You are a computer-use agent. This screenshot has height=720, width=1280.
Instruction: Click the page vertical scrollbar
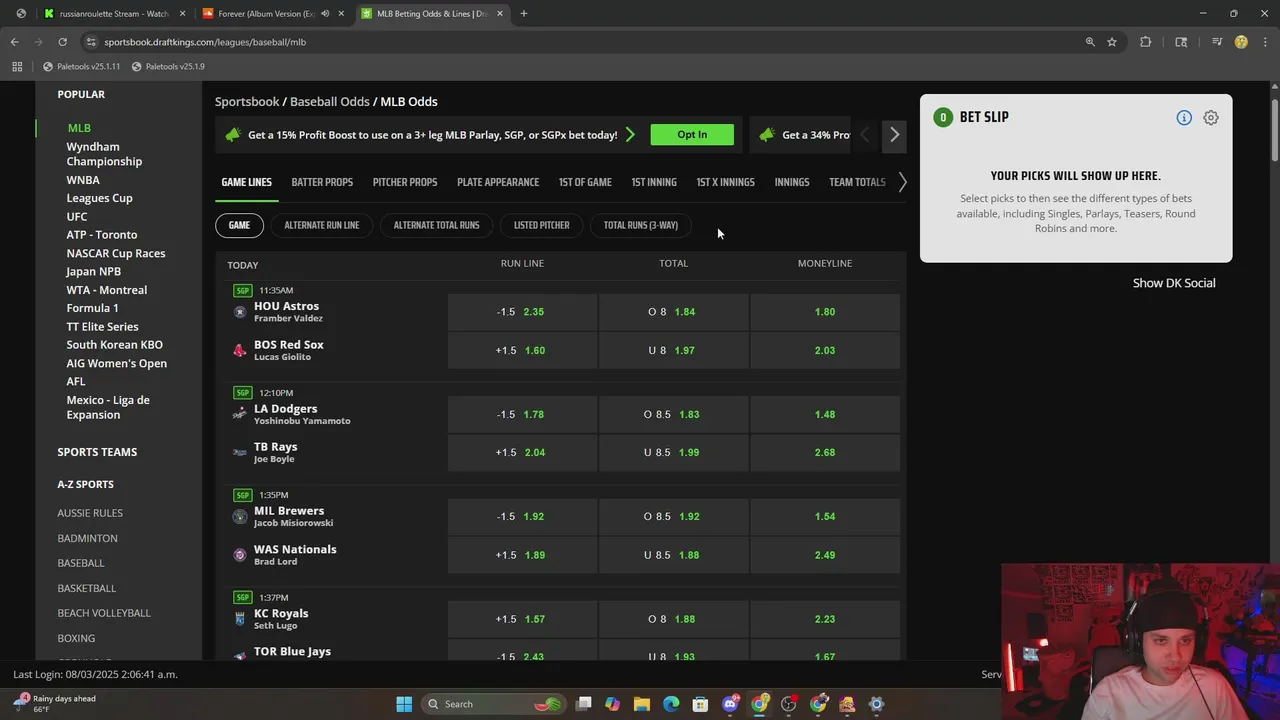[1274, 128]
